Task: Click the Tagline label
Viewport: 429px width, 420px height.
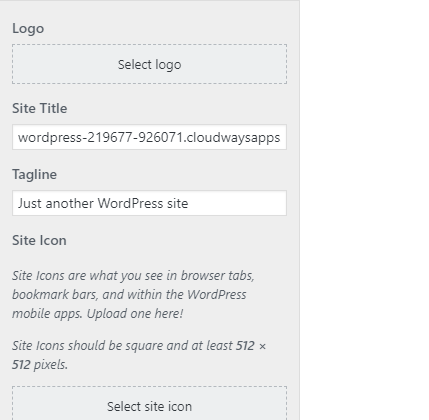Action: 35,175
